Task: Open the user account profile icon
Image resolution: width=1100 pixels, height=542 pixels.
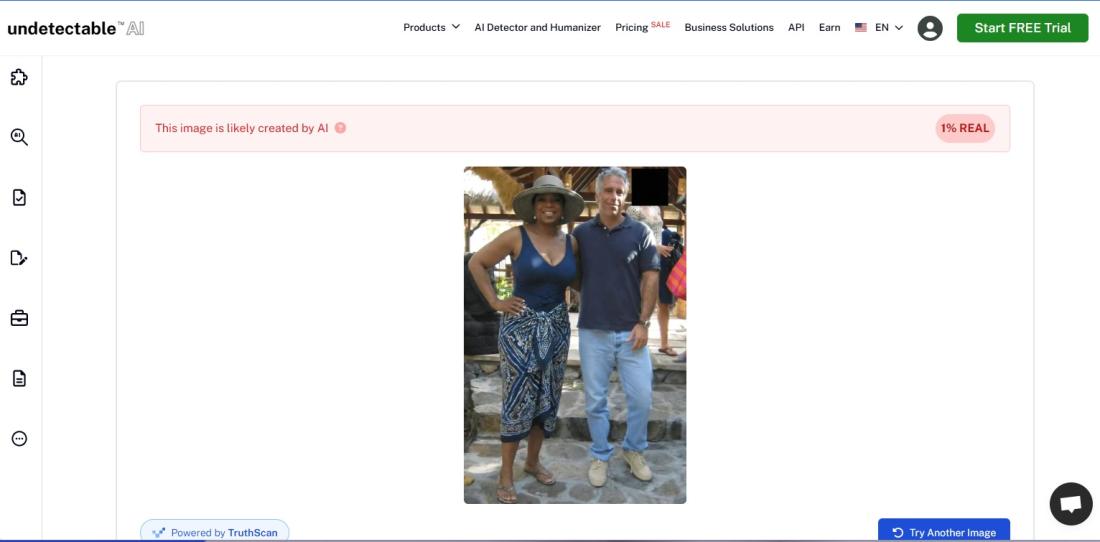Action: point(930,28)
